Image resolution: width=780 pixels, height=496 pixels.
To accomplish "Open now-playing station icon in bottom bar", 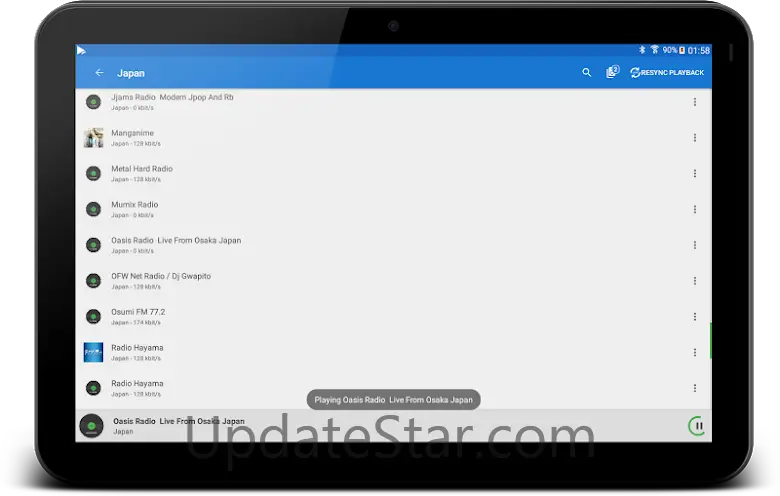I will click(x=92, y=426).
